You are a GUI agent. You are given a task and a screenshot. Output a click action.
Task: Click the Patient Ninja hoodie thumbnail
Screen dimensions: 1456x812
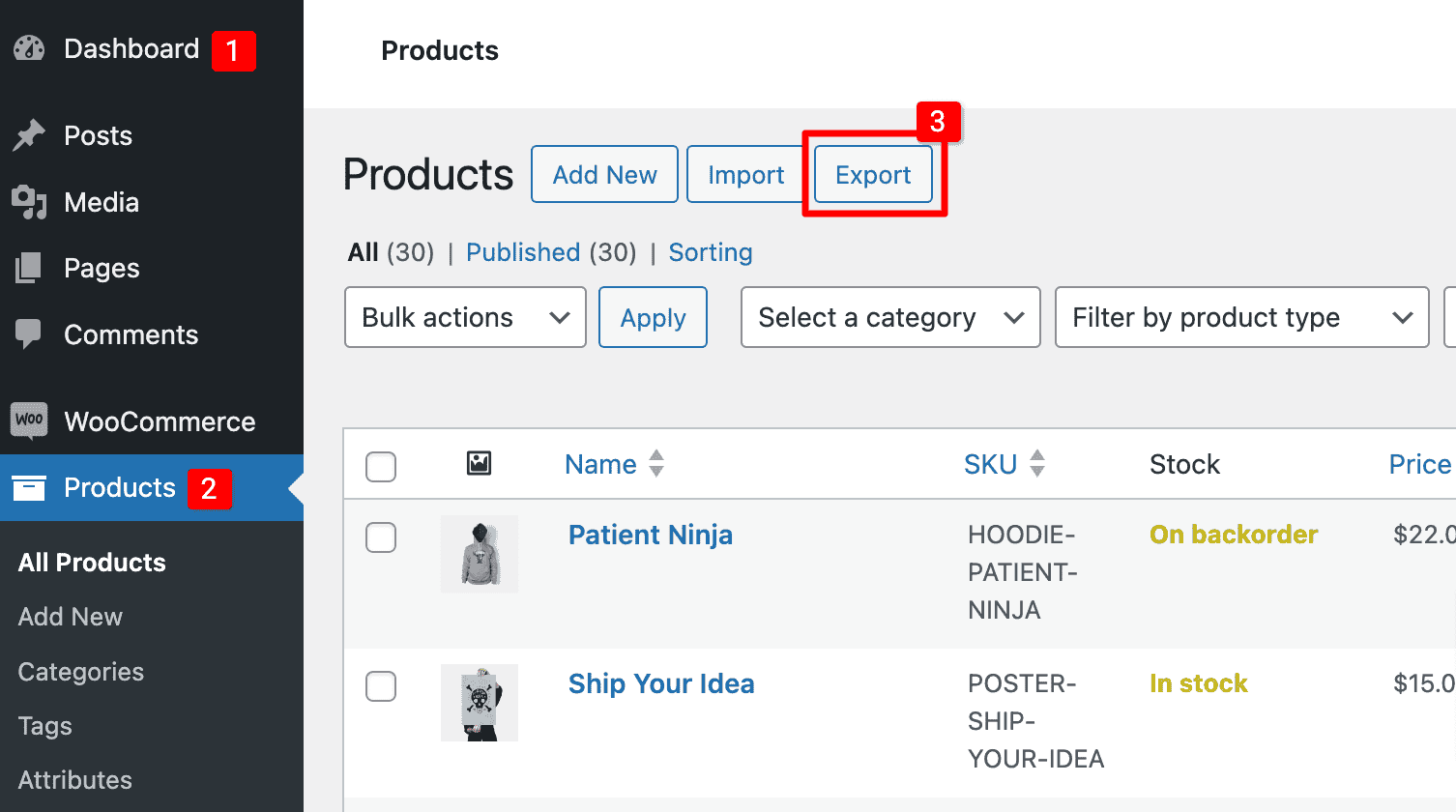tap(479, 554)
